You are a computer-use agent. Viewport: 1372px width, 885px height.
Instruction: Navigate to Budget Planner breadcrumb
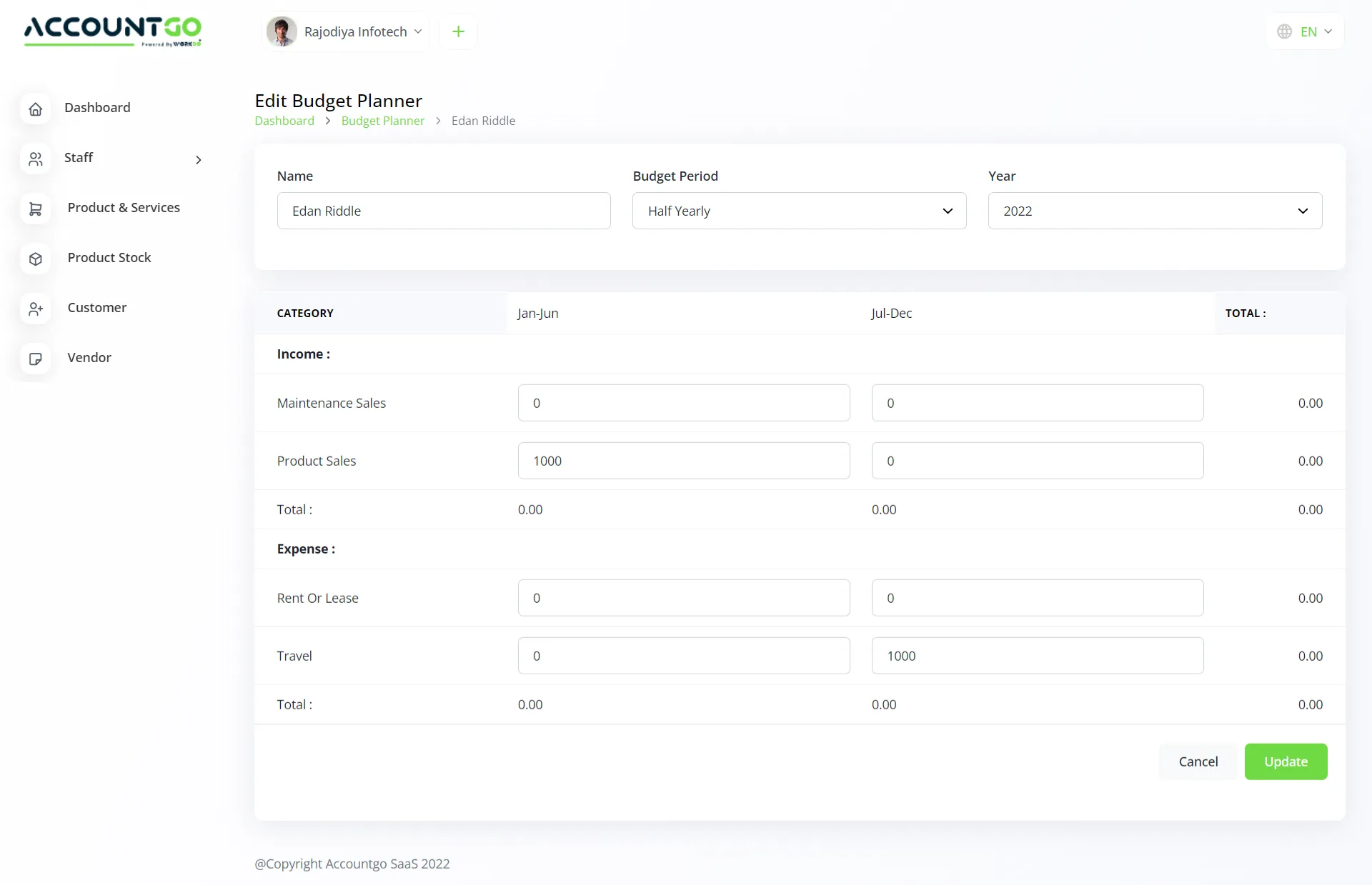click(x=382, y=120)
